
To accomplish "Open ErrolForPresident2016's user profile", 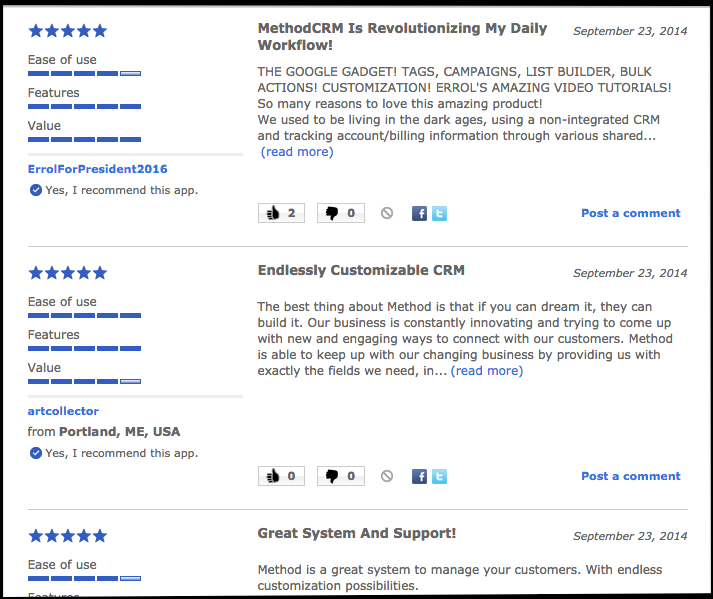I will tap(97, 169).
